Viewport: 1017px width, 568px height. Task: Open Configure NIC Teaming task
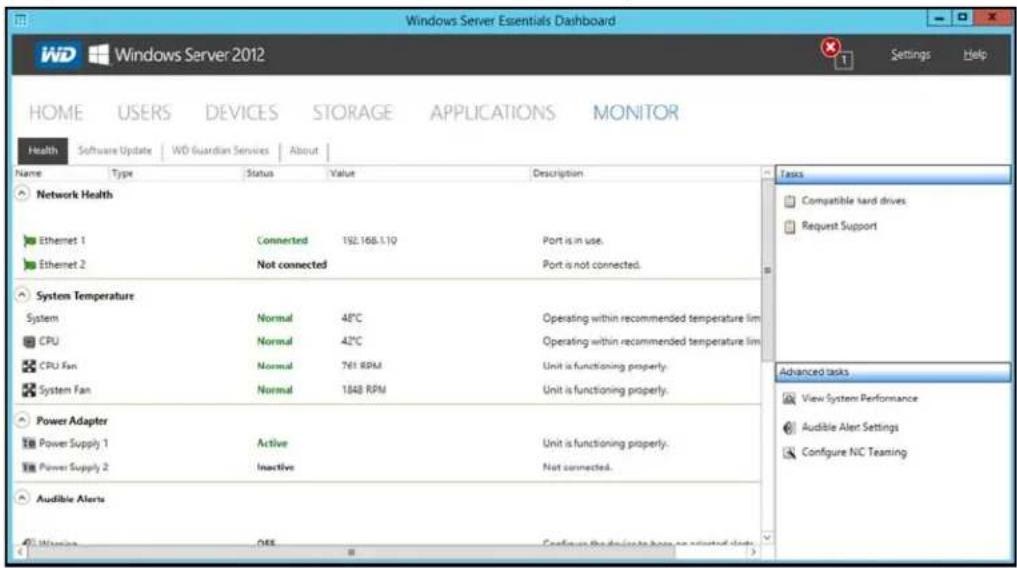click(x=854, y=453)
